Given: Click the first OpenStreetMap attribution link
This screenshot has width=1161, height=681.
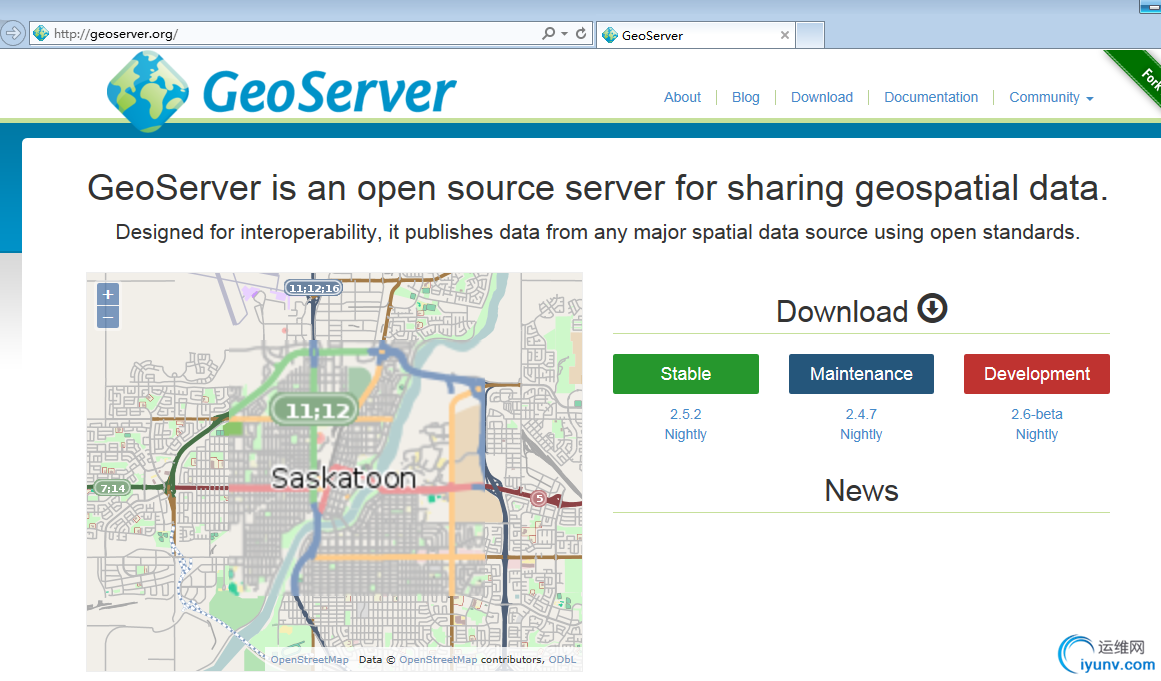Looking at the screenshot, I should [x=310, y=660].
